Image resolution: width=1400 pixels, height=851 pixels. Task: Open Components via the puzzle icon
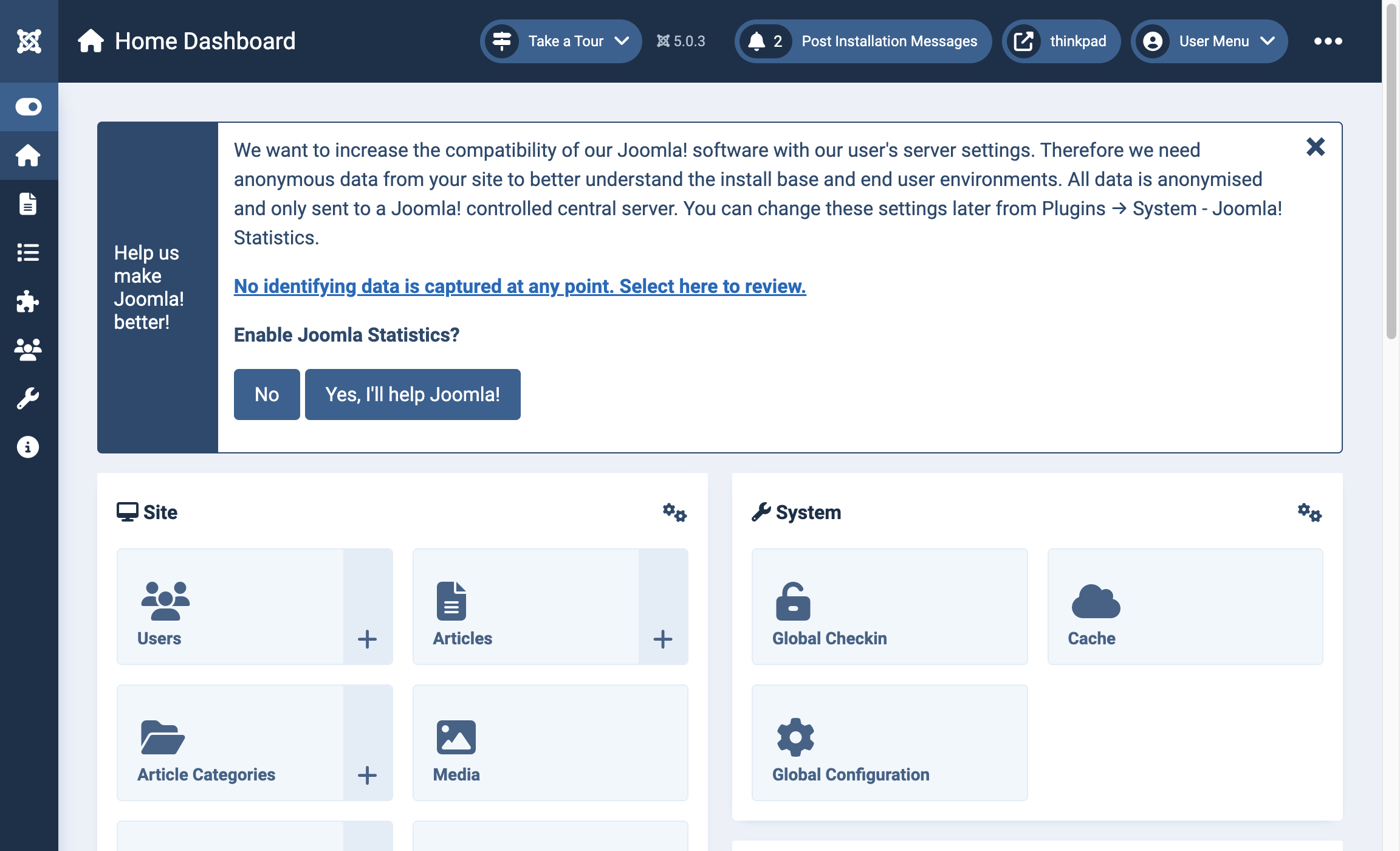click(x=29, y=301)
